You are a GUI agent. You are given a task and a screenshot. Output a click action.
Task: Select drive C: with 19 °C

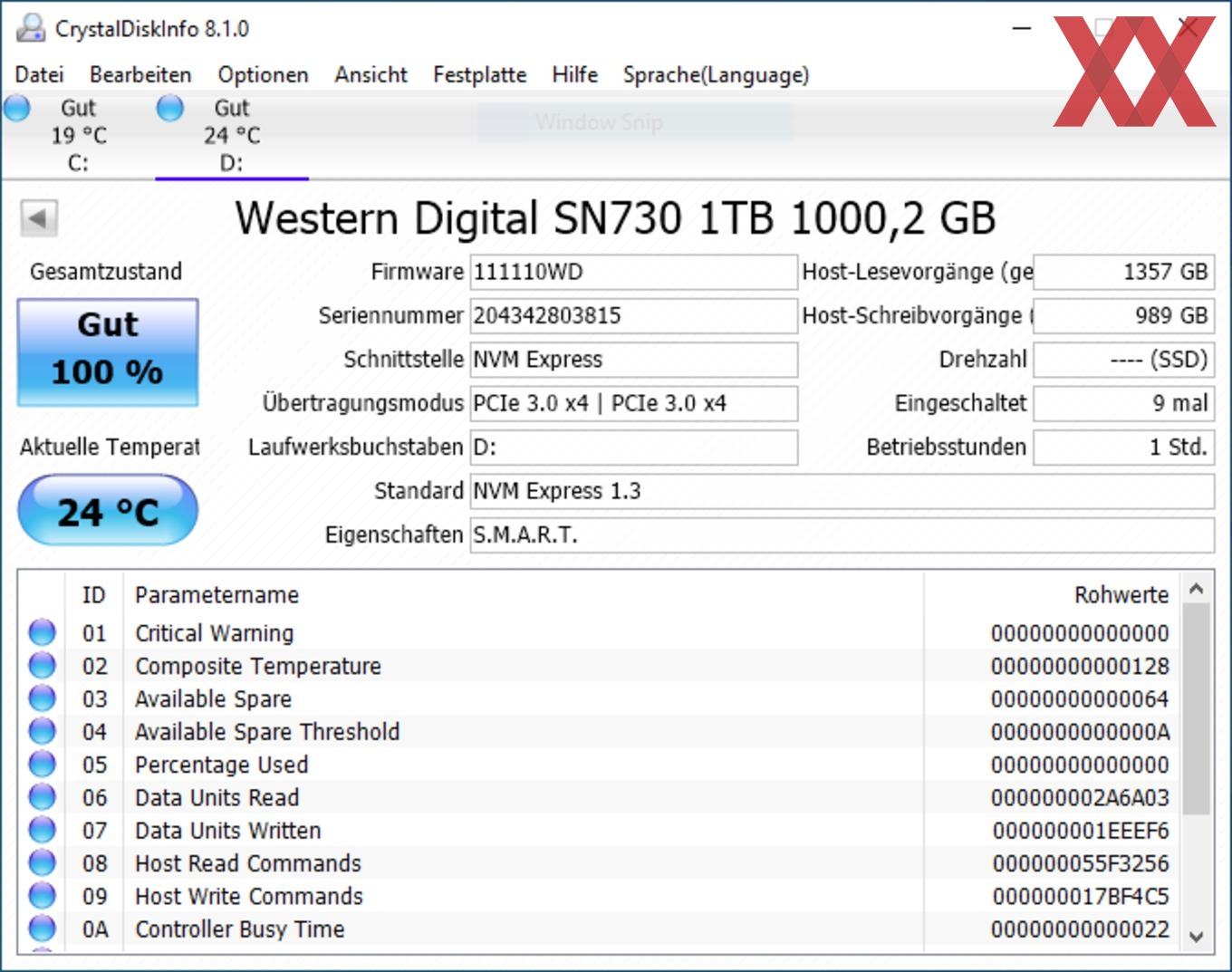[x=78, y=135]
